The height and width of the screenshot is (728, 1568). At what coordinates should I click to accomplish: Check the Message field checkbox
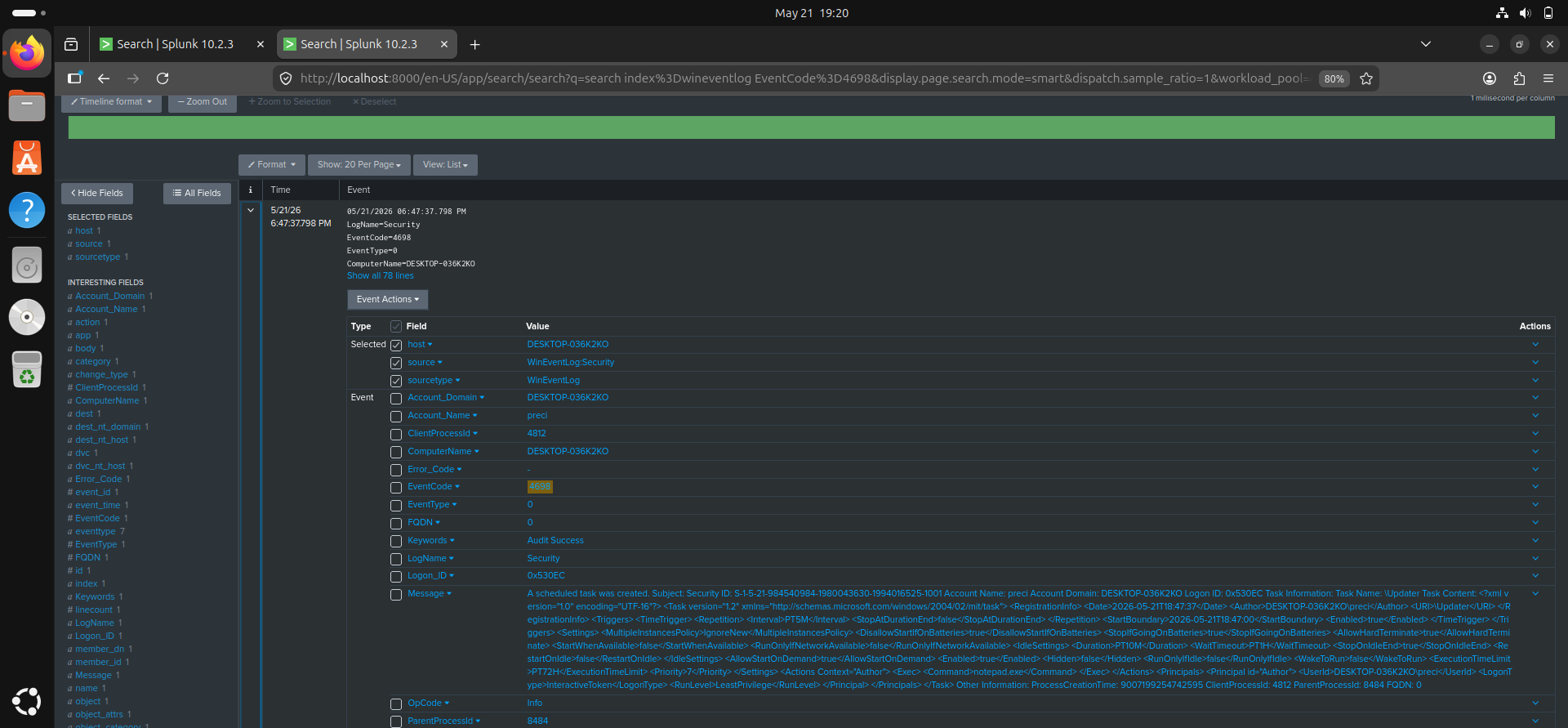pos(396,595)
